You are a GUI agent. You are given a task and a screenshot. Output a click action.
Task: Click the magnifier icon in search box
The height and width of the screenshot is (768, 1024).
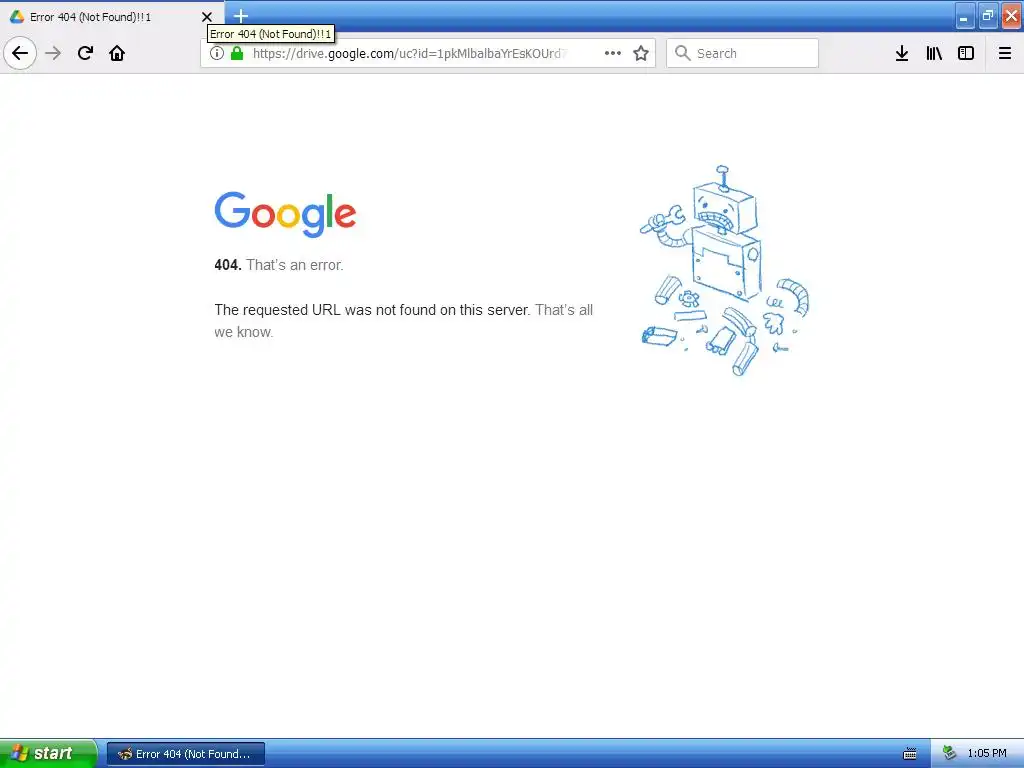[682, 53]
